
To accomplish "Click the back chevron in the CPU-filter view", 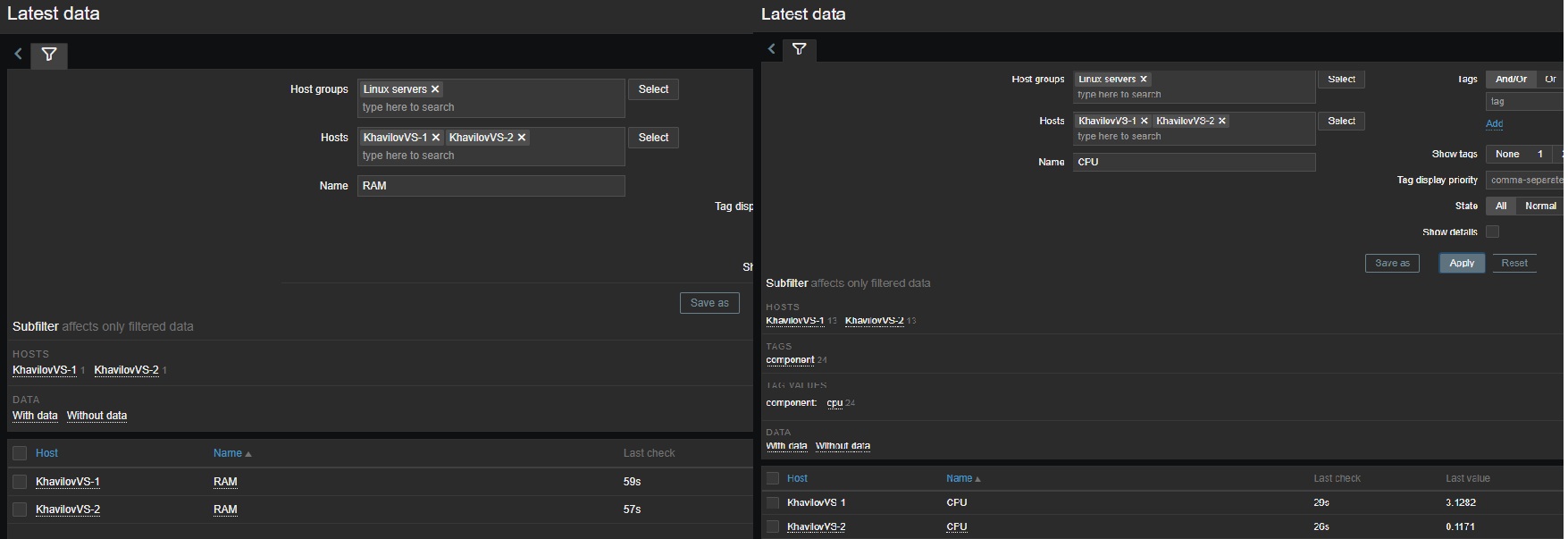I will 772,49.
